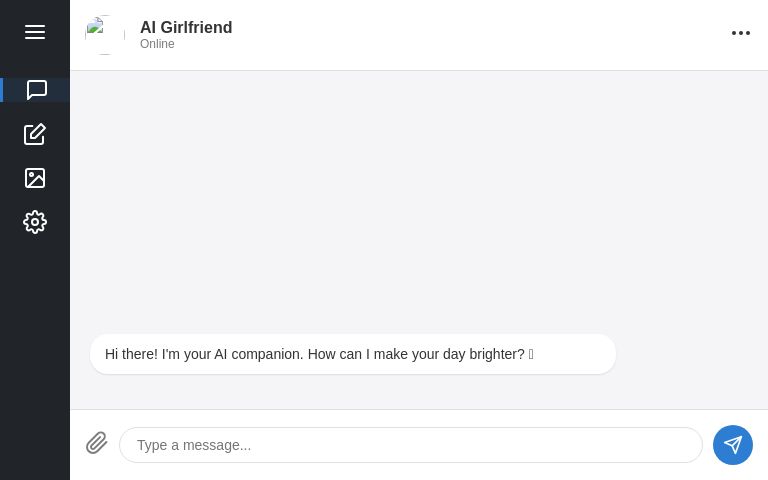Click the compose new note icon

pos(35,134)
